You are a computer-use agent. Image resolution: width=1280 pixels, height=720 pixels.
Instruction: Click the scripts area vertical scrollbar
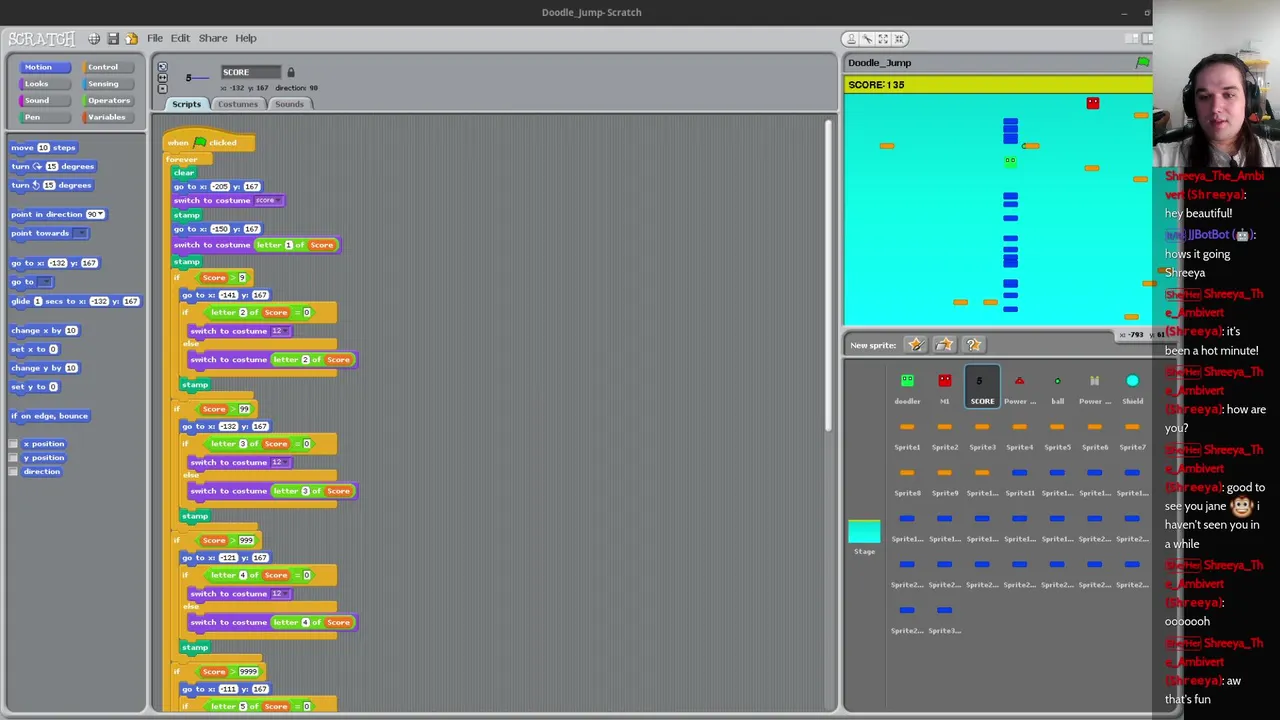click(x=828, y=275)
